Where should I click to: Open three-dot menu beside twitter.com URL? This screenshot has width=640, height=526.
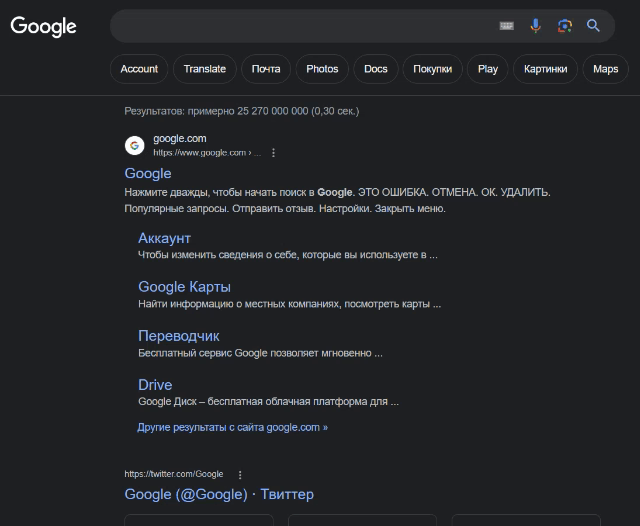(x=240, y=475)
